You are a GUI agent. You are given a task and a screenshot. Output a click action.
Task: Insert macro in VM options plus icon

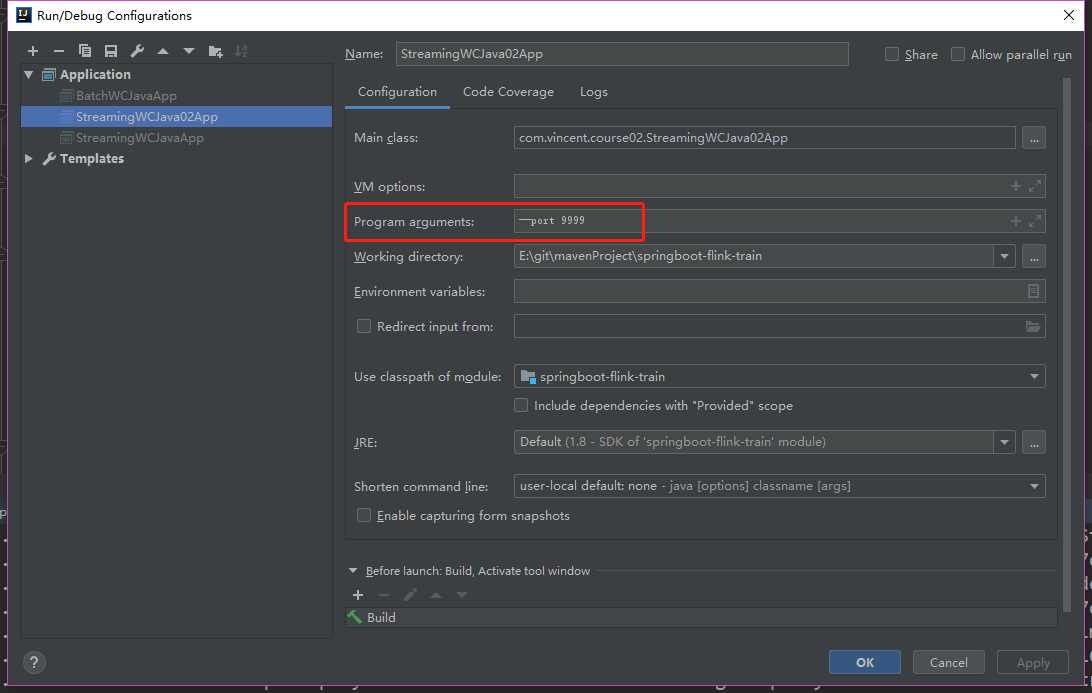[x=1015, y=186]
